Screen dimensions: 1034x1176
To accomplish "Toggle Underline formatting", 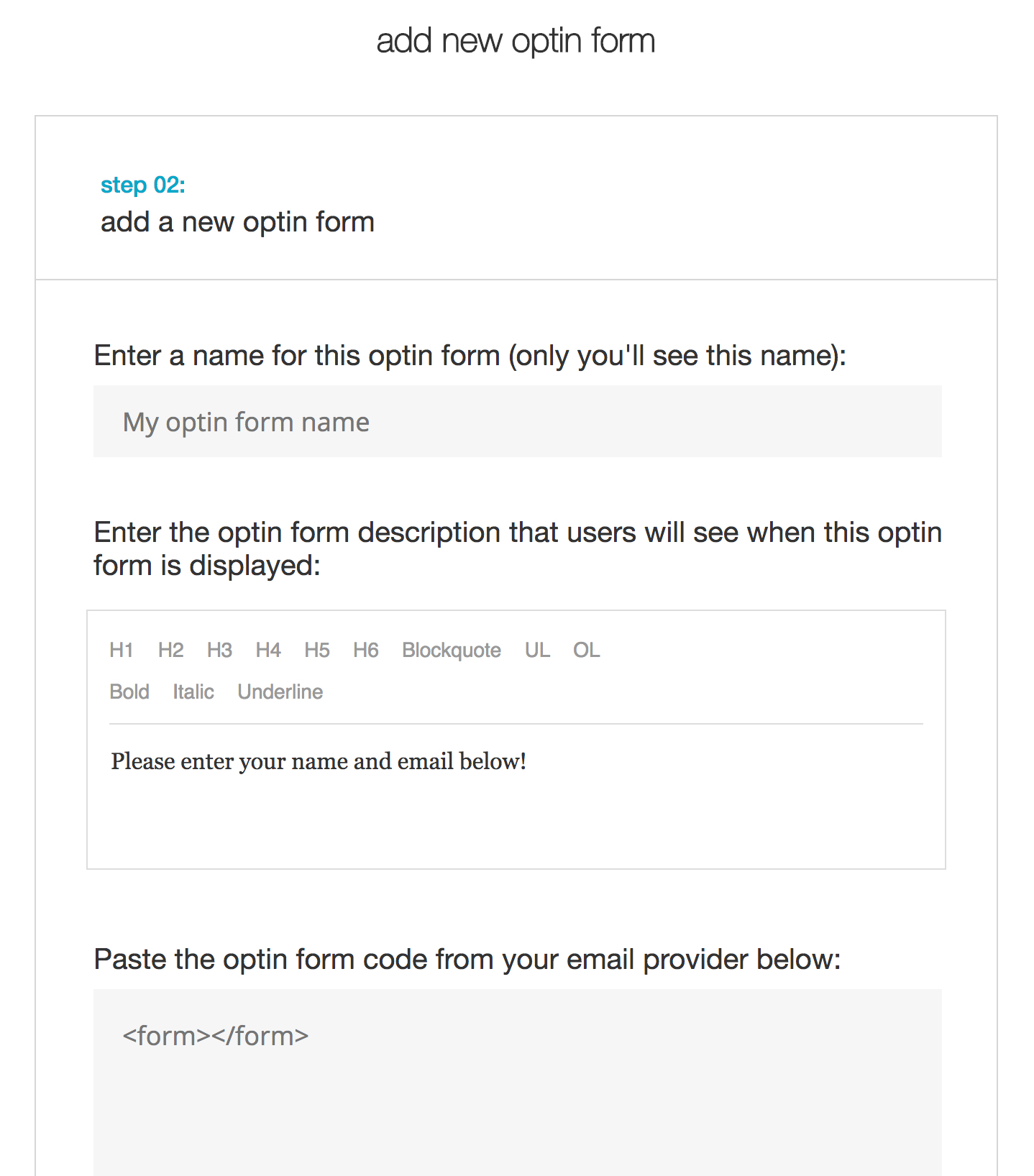I will (280, 692).
